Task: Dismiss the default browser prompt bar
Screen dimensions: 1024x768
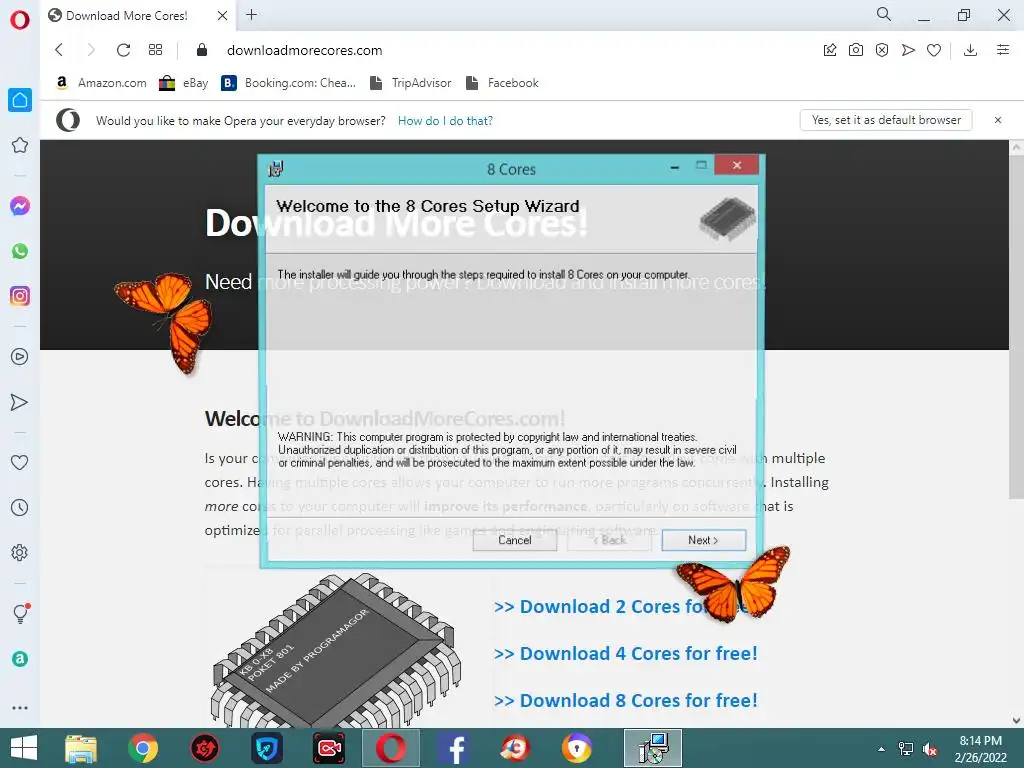Action: click(998, 120)
